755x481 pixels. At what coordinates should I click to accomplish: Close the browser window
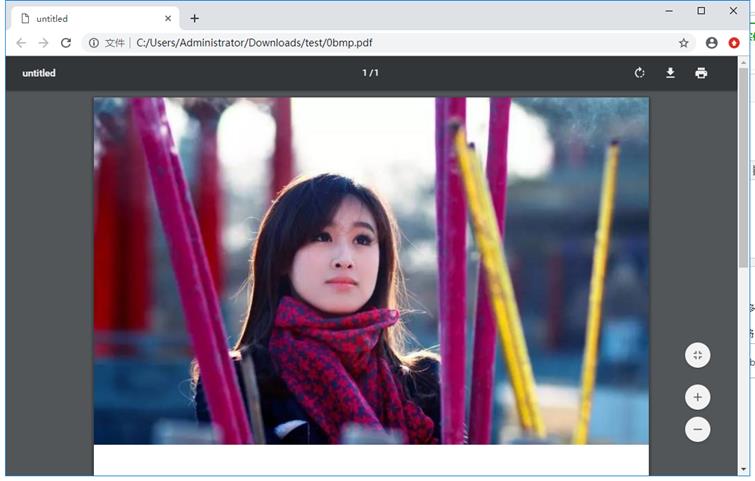coord(733,11)
